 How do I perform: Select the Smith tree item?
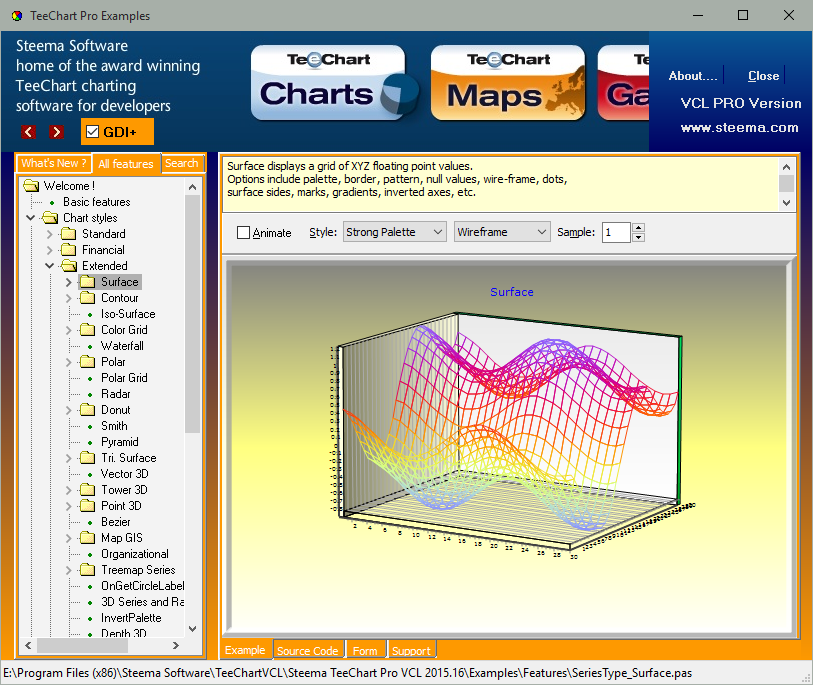pos(114,426)
